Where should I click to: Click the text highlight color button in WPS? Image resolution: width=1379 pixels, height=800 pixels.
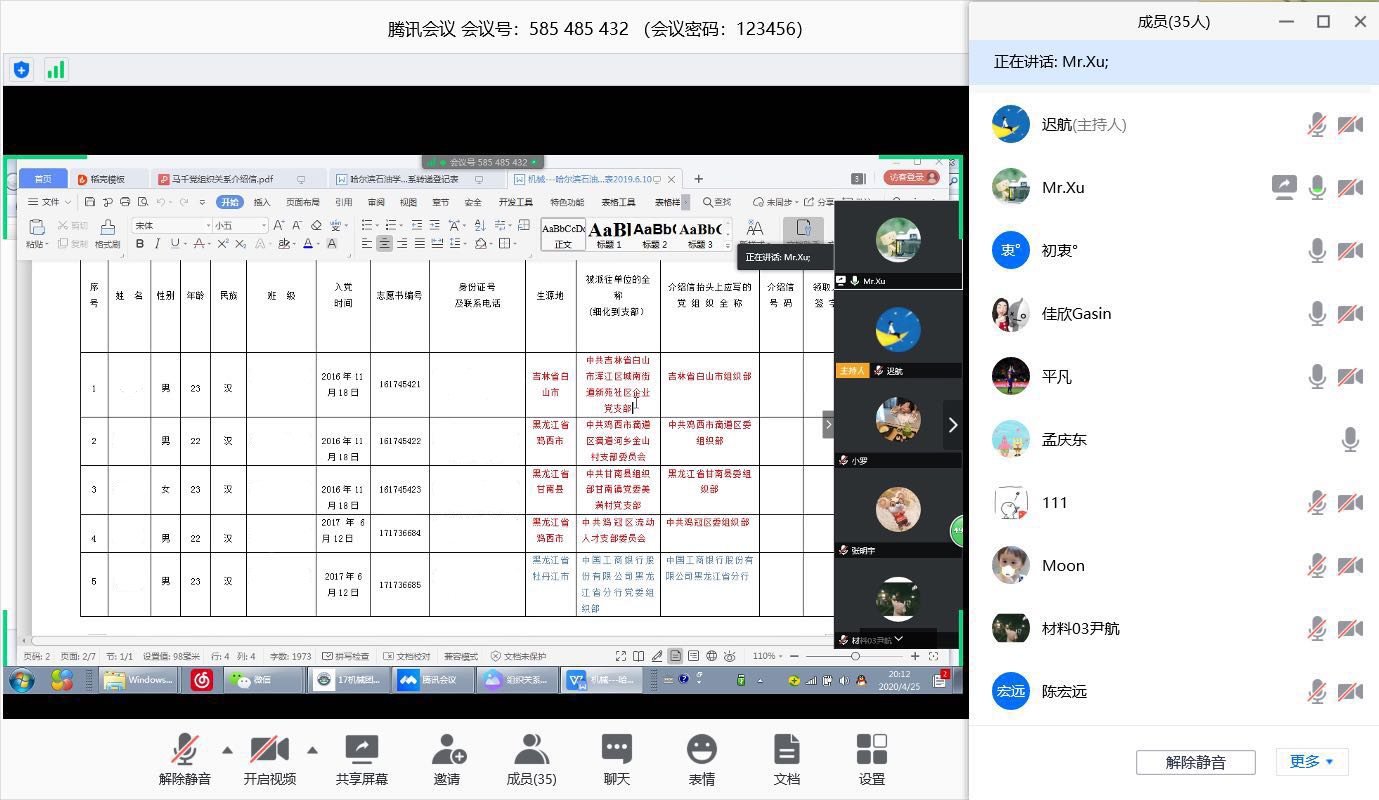284,243
